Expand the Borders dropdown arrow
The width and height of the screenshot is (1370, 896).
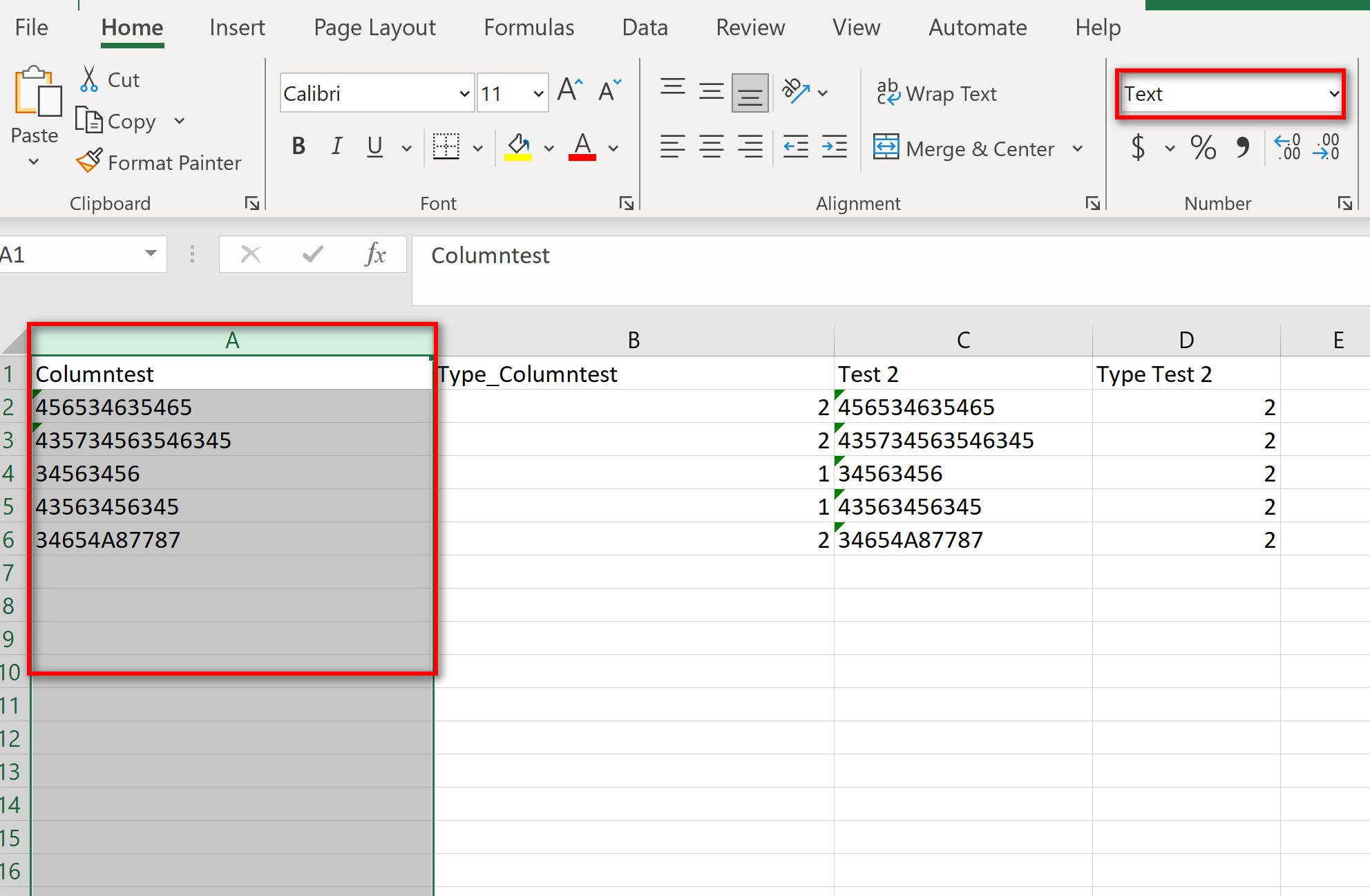(x=478, y=148)
